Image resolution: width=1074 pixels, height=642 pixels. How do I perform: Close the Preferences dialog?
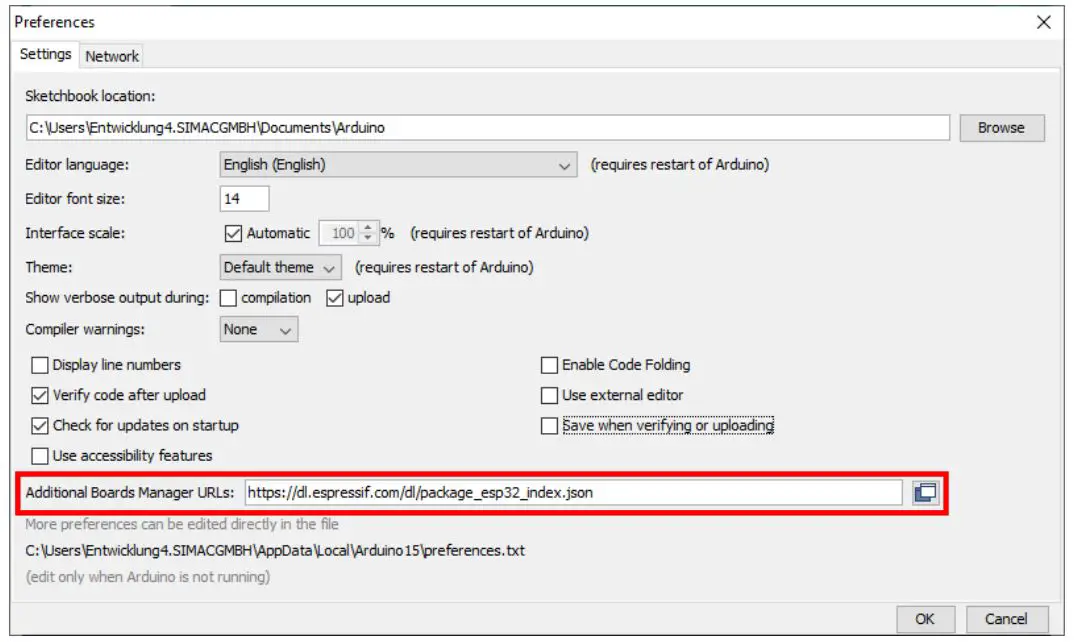(x=1043, y=22)
